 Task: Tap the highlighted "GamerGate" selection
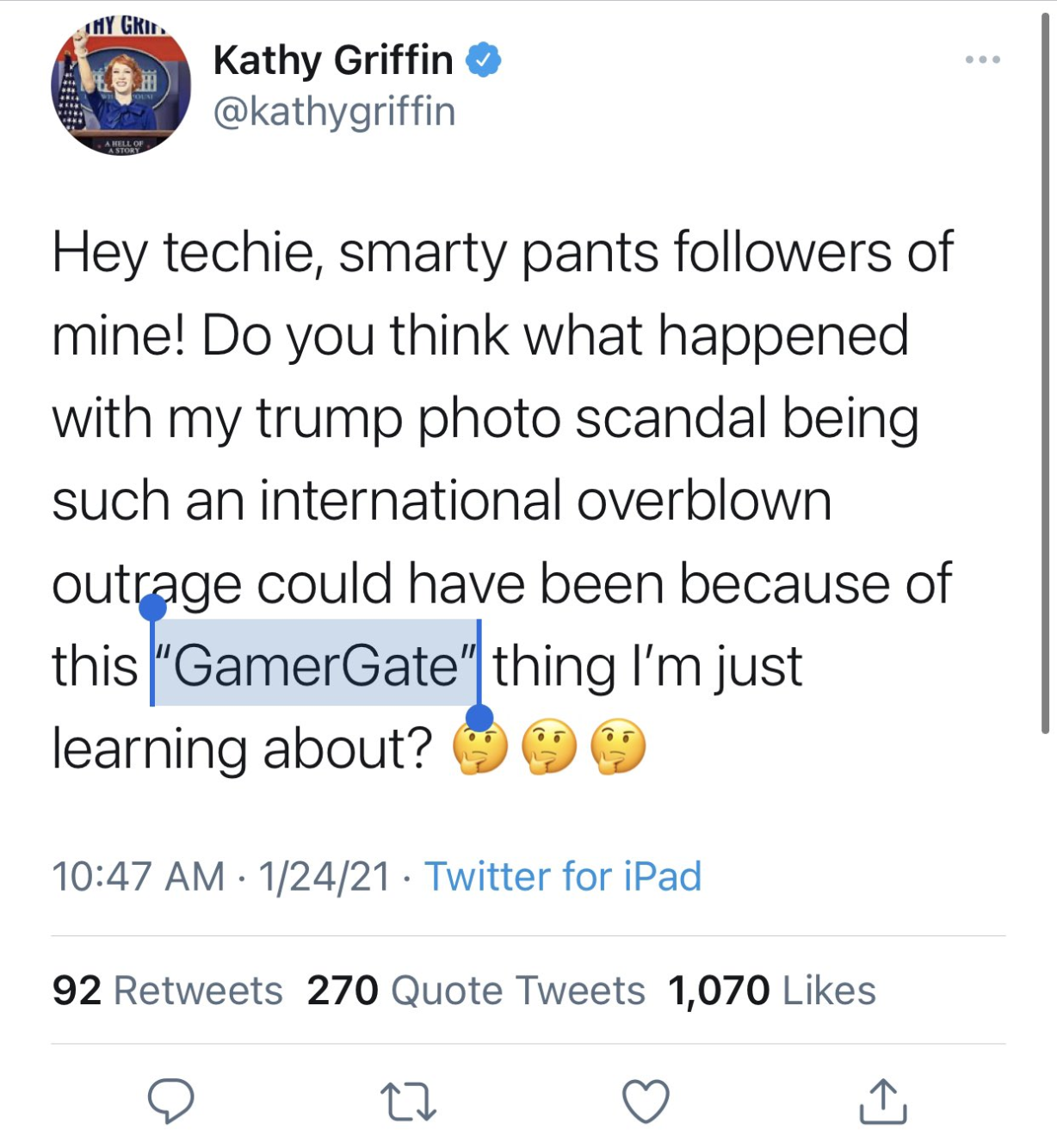pos(315,665)
